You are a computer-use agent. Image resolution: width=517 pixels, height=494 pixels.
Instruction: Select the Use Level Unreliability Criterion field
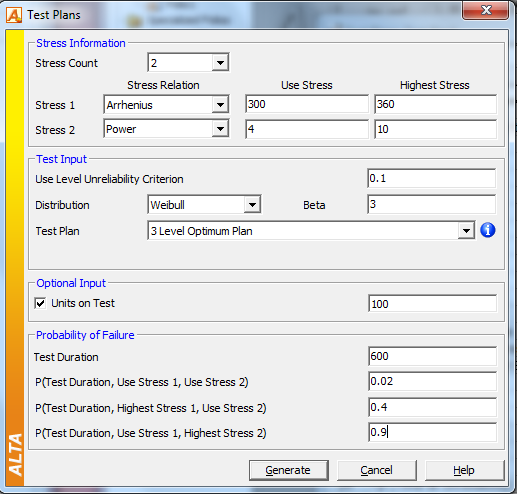pyautogui.click(x=432, y=178)
